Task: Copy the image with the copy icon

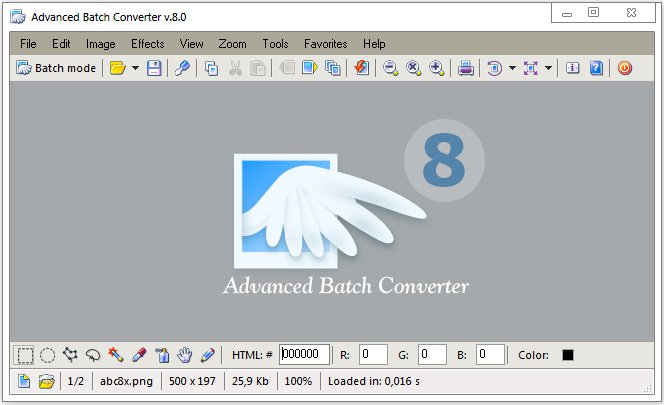Action: pos(211,68)
